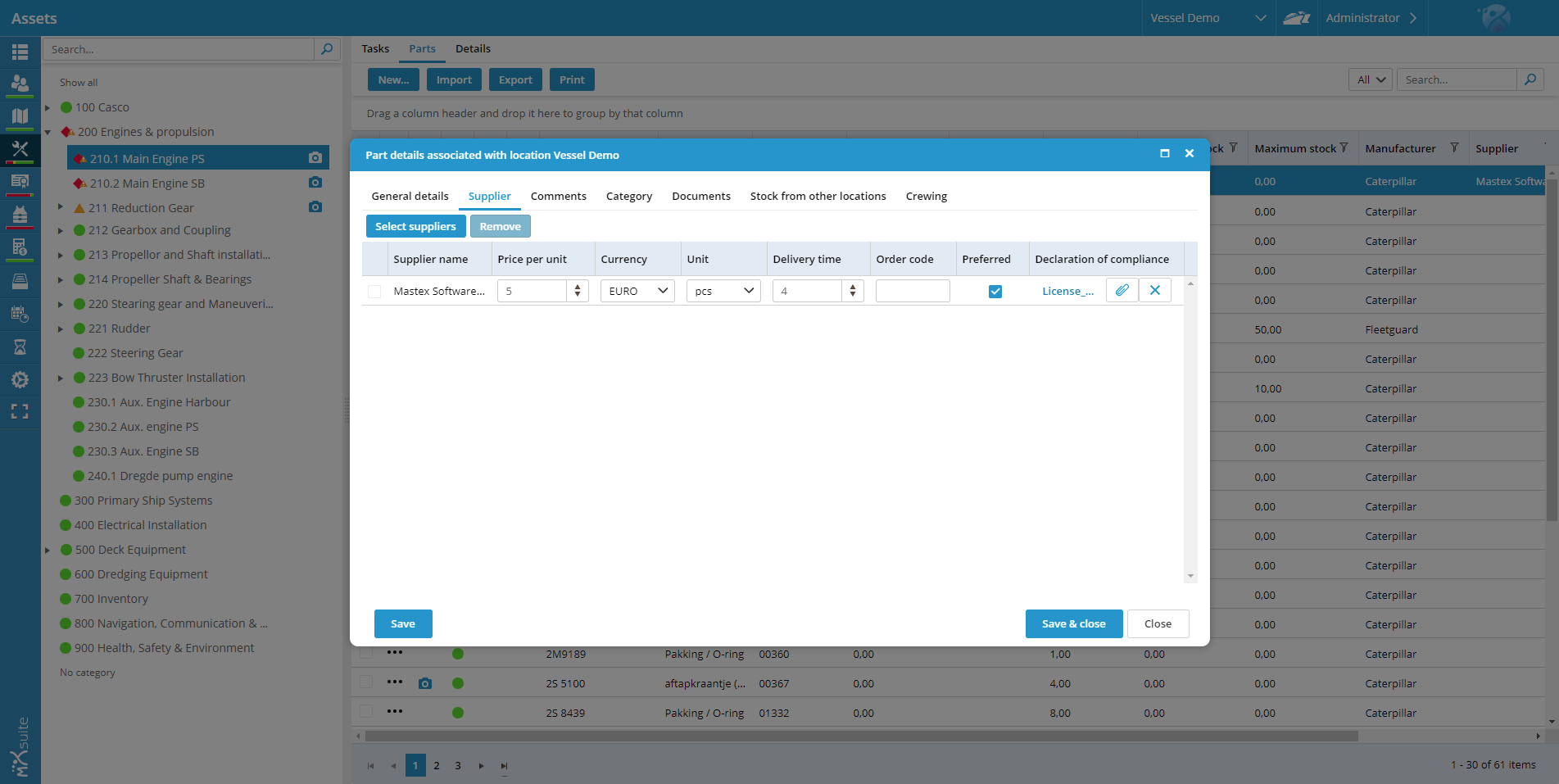Click the fullscreen icon in left sidebar
This screenshot has height=784, width=1559.
point(20,412)
